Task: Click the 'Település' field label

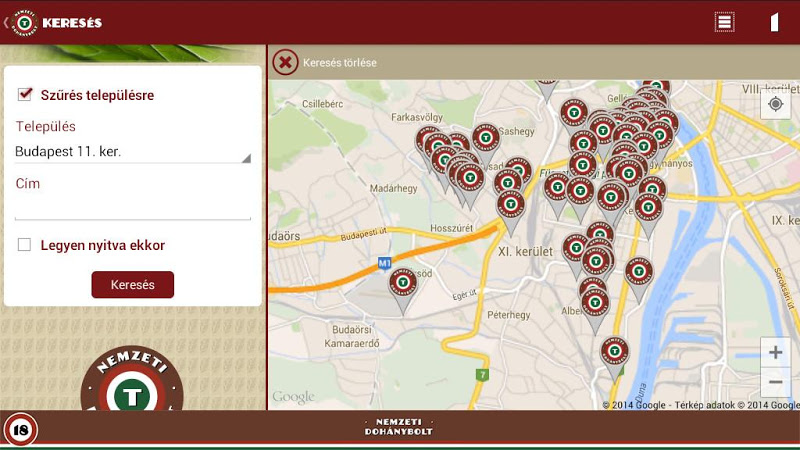Action: [x=45, y=127]
